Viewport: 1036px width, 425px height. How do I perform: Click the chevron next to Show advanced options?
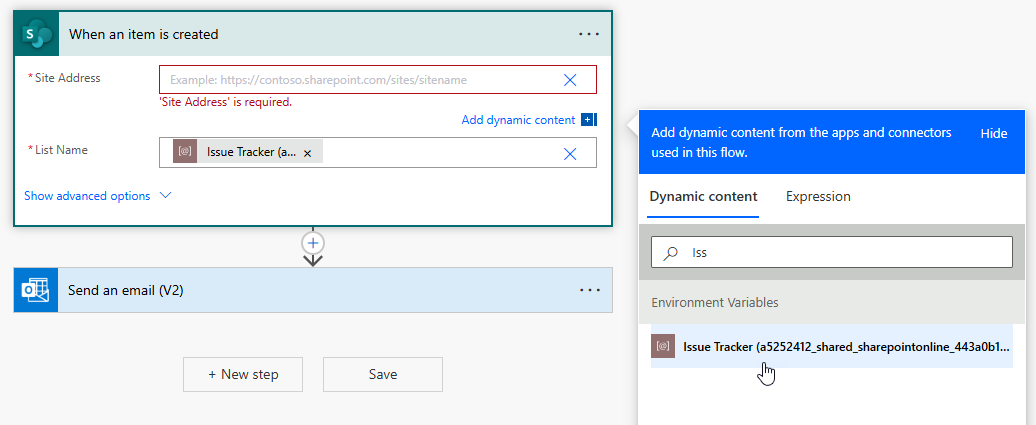coord(165,196)
